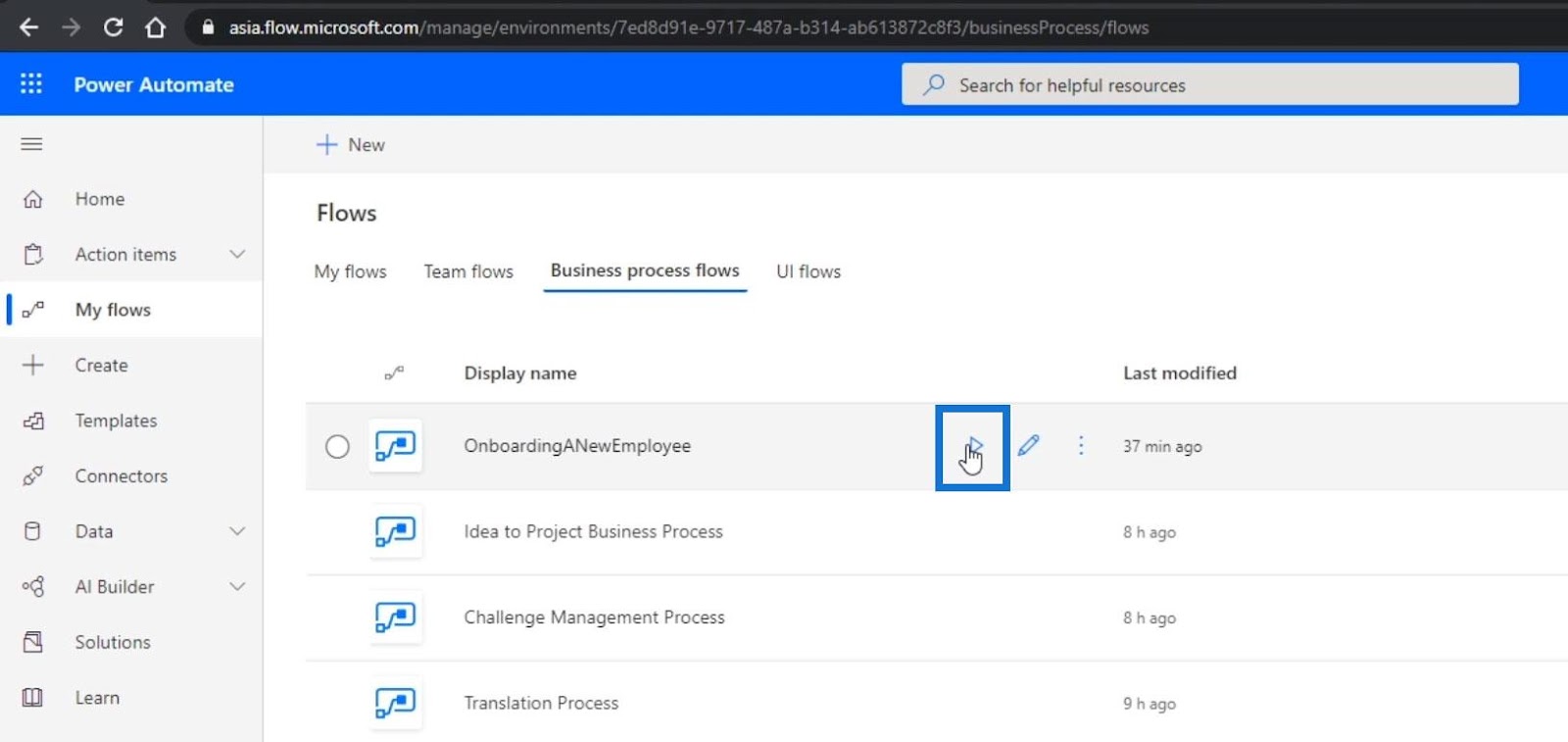Open the My flows tab
1568x742 pixels.
coord(350,272)
